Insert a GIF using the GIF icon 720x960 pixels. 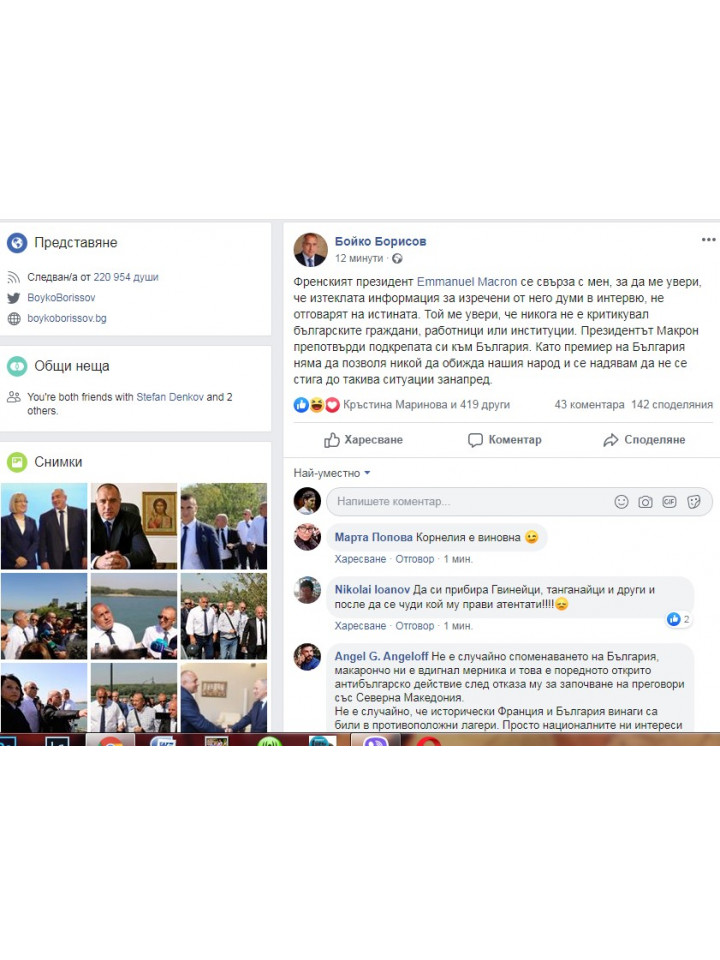tap(669, 502)
